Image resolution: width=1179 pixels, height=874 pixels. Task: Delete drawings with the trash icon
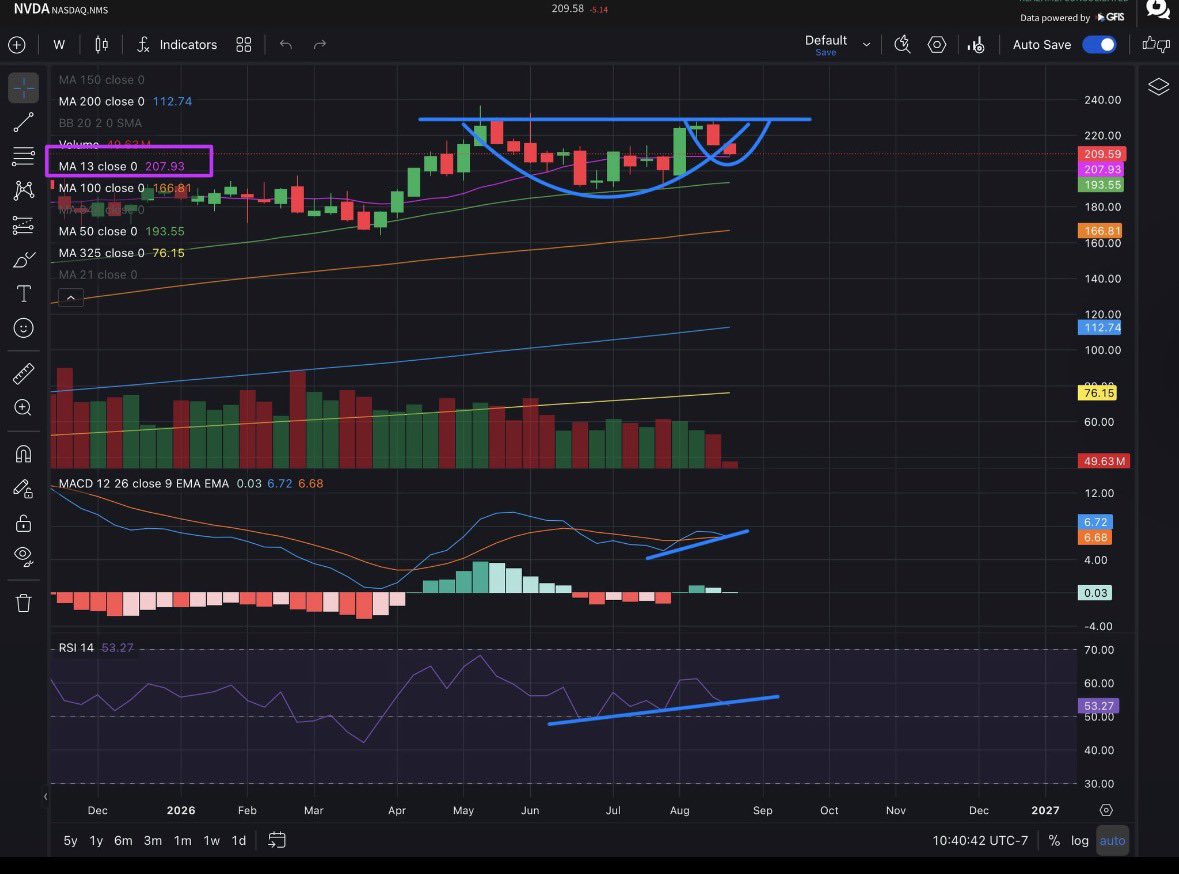pos(23,603)
